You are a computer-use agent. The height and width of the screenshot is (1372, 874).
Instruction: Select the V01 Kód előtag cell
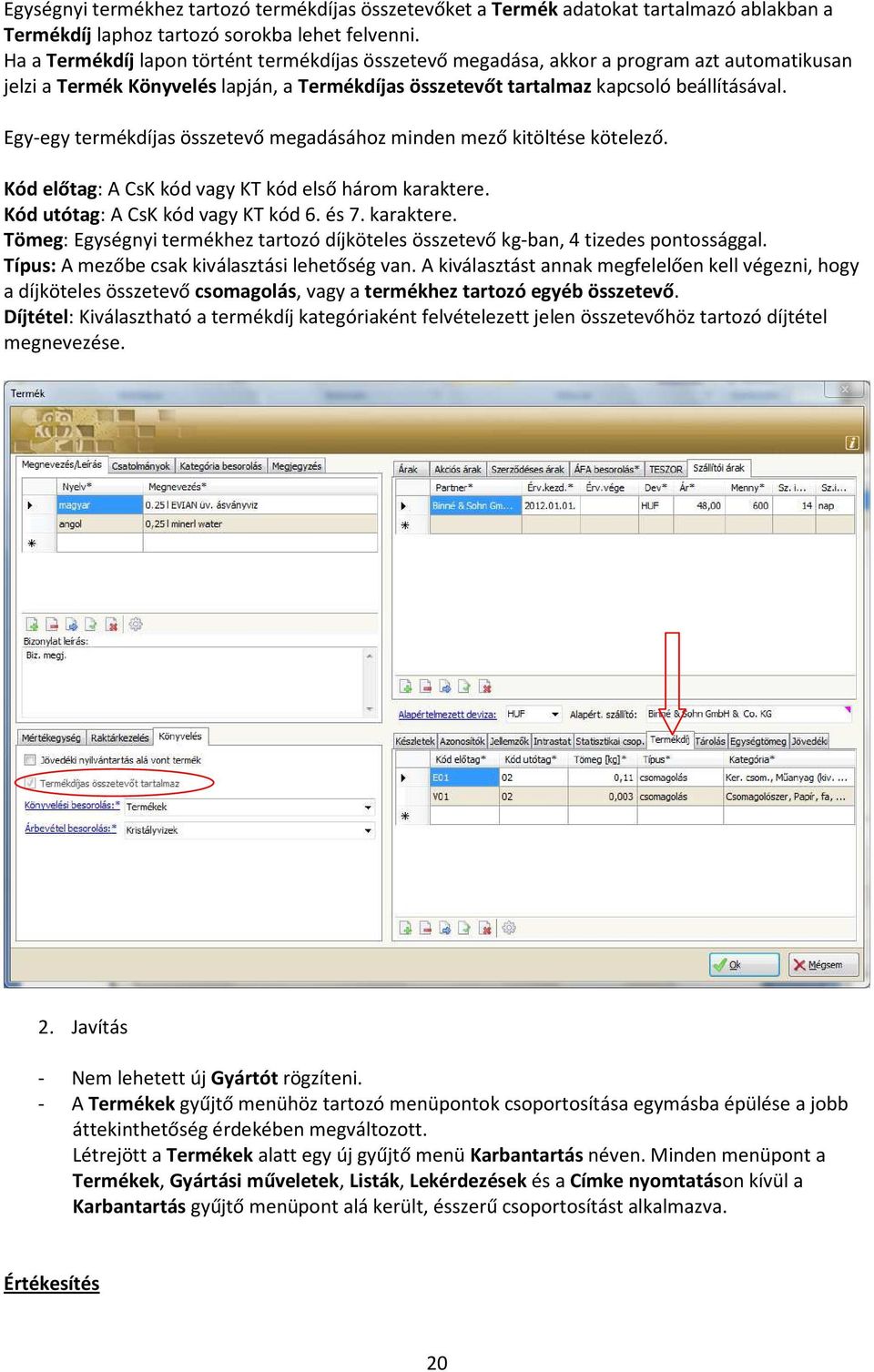point(464,797)
